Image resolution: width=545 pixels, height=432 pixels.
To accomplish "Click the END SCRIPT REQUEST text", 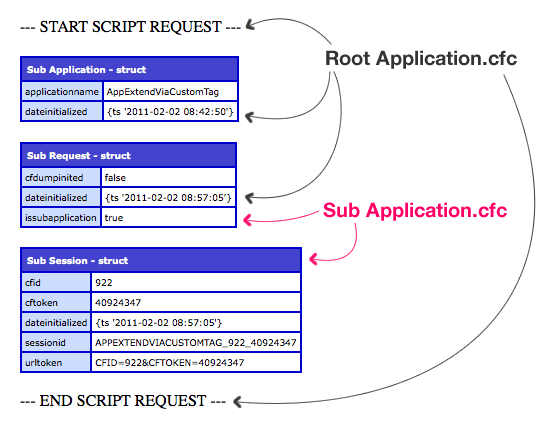I will 123,401.
